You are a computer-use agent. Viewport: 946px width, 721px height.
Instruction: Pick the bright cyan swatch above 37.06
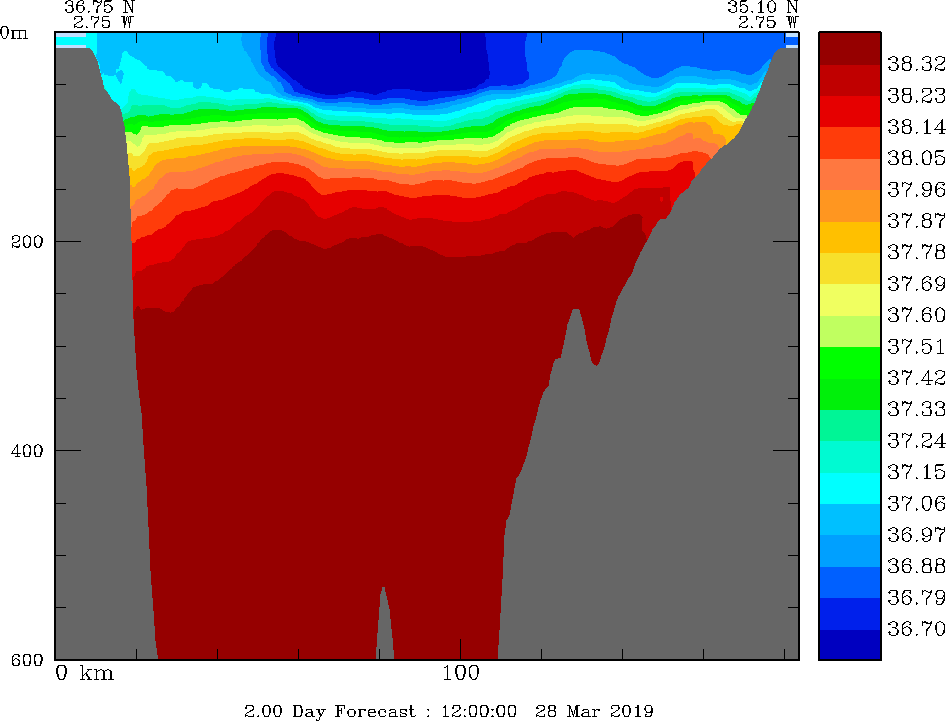click(849, 488)
